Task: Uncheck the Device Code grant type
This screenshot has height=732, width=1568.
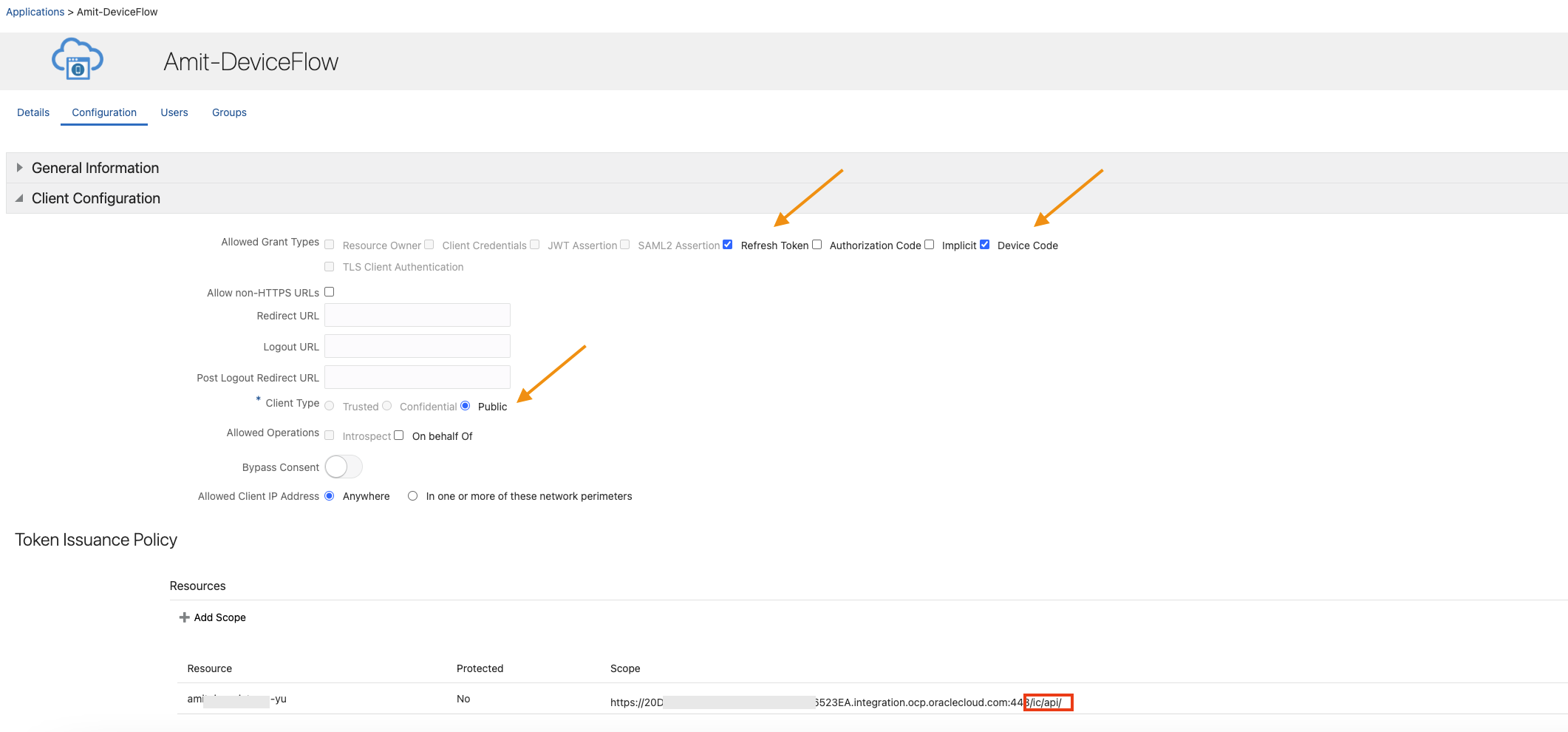Action: [984, 244]
